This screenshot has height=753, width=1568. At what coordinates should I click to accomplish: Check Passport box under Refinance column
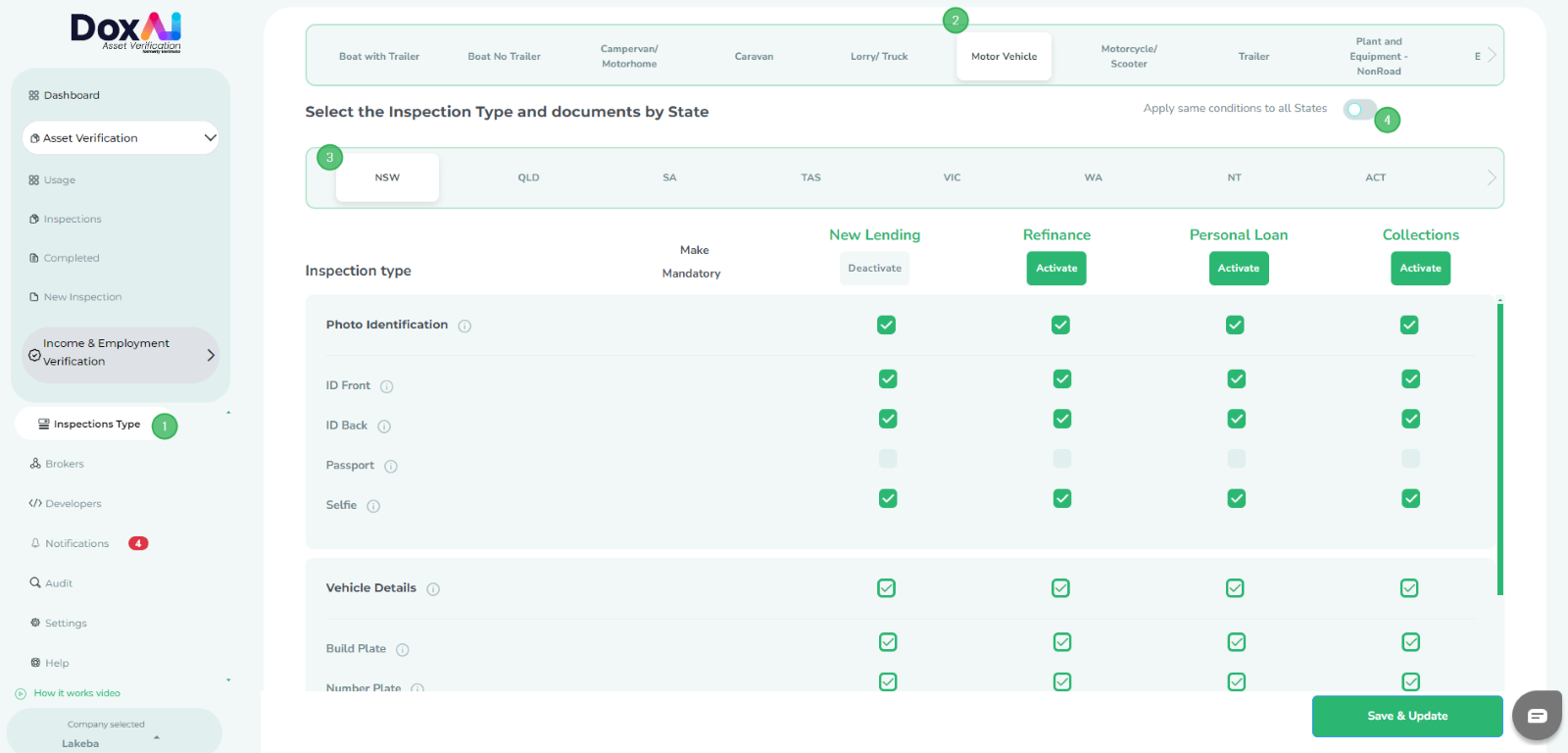click(x=1061, y=459)
